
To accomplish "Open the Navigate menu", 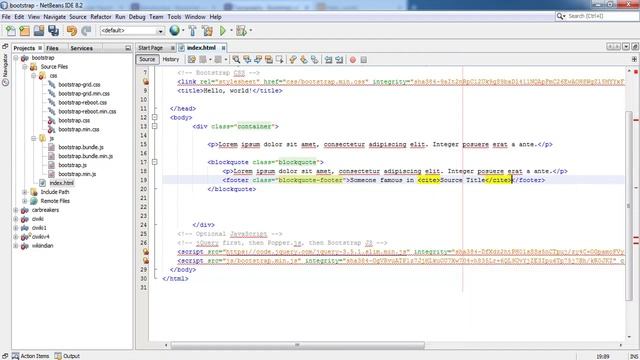I will pos(55,17).
